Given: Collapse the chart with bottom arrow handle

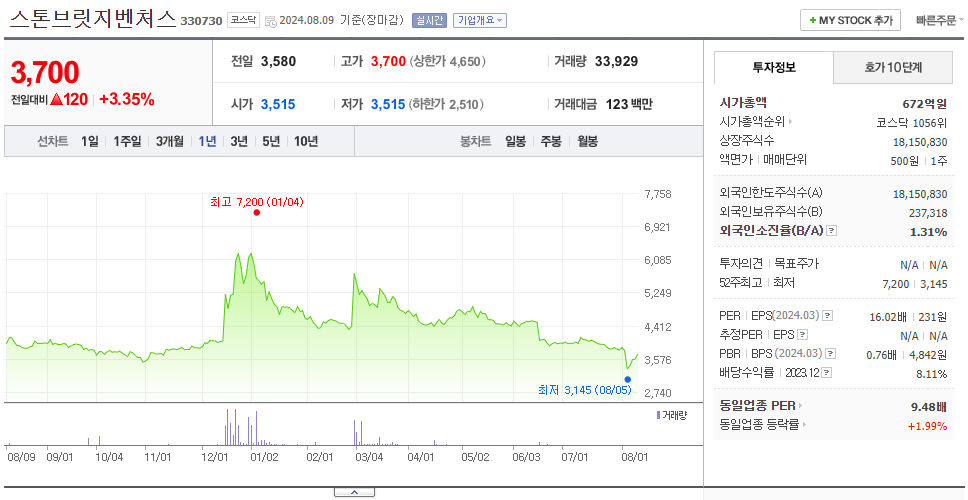Looking at the screenshot, I should coord(354,492).
